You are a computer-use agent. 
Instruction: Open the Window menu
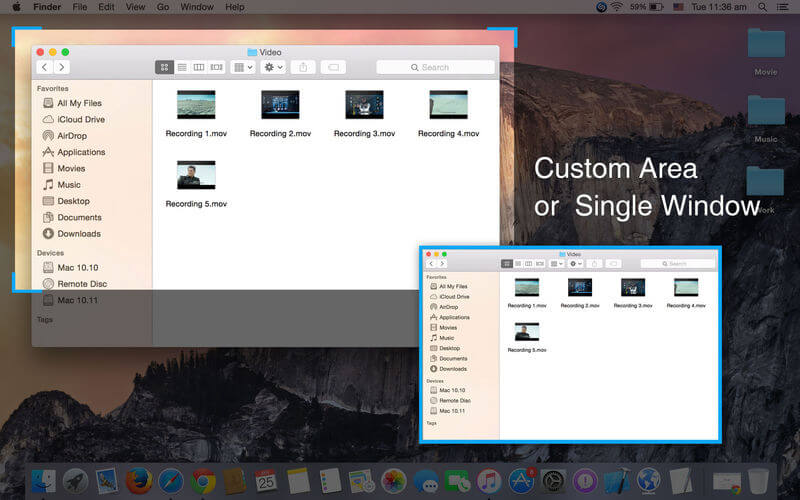[197, 7]
